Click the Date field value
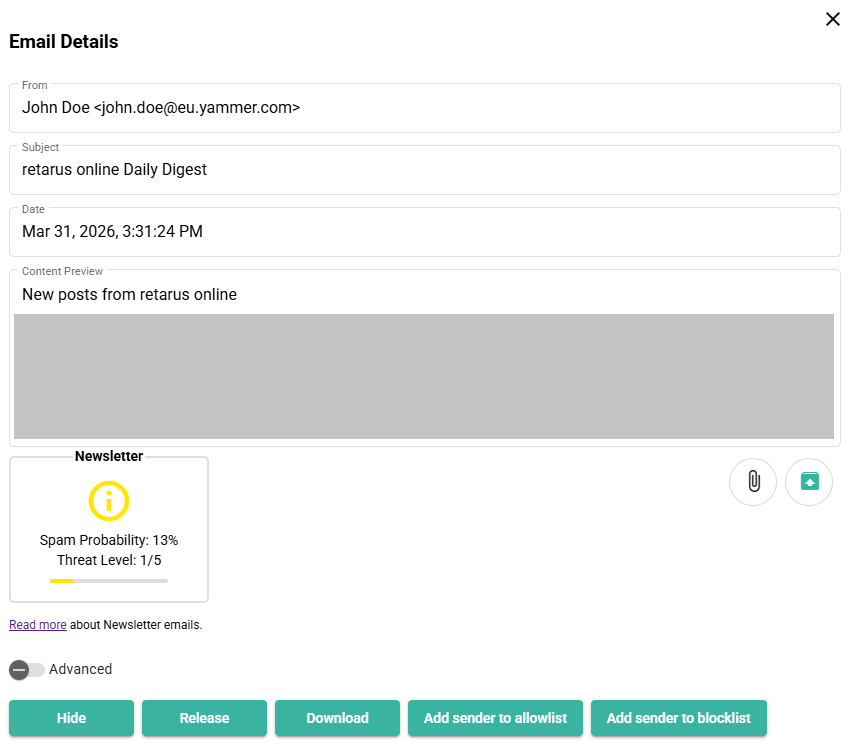This screenshot has width=848, height=747. pos(112,232)
